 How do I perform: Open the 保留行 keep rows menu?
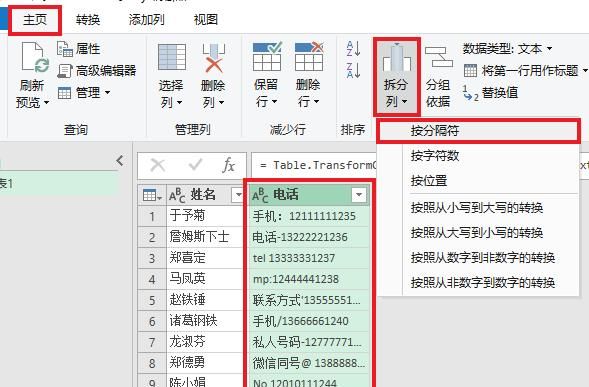(266, 76)
